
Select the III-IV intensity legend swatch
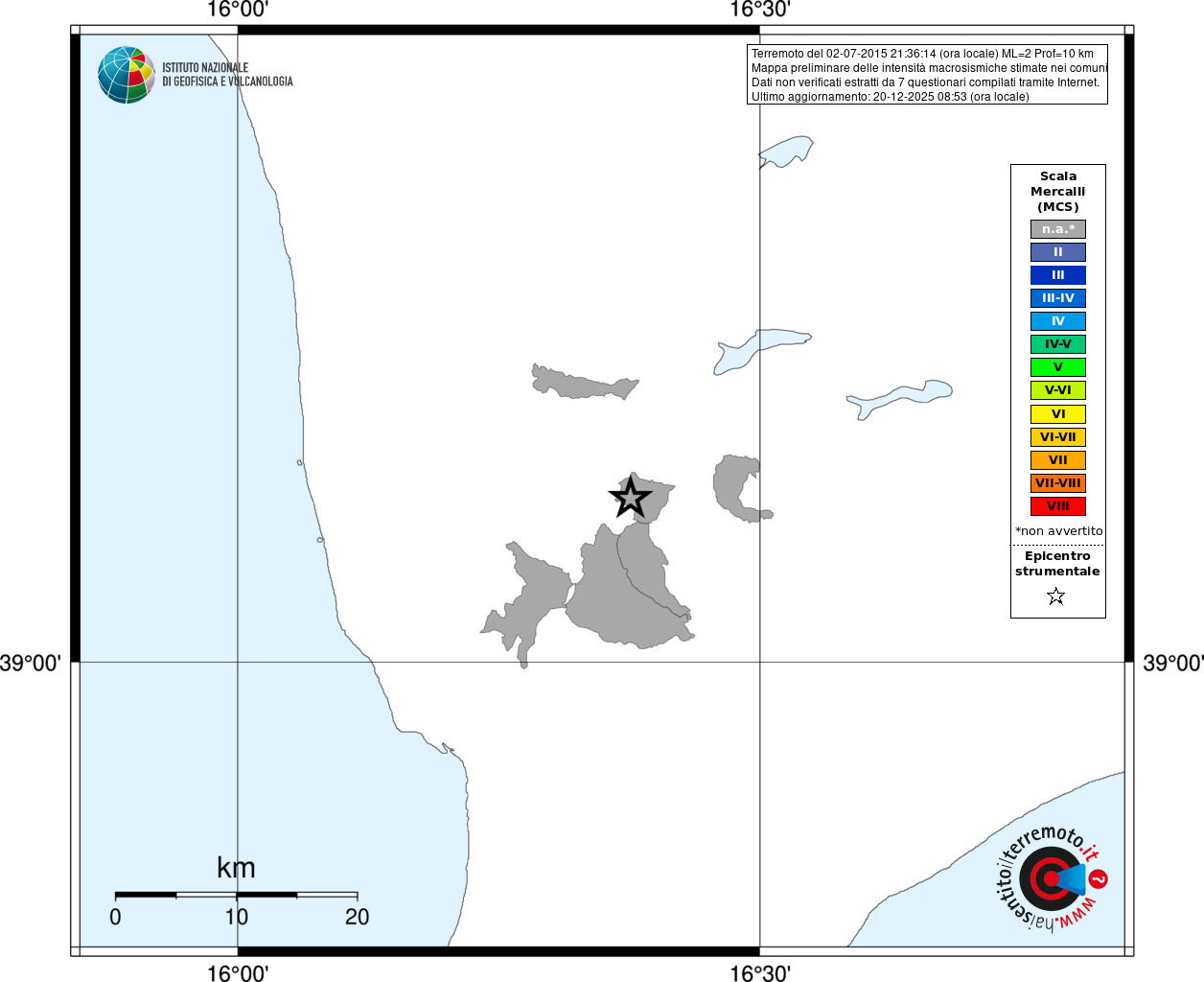point(1058,298)
